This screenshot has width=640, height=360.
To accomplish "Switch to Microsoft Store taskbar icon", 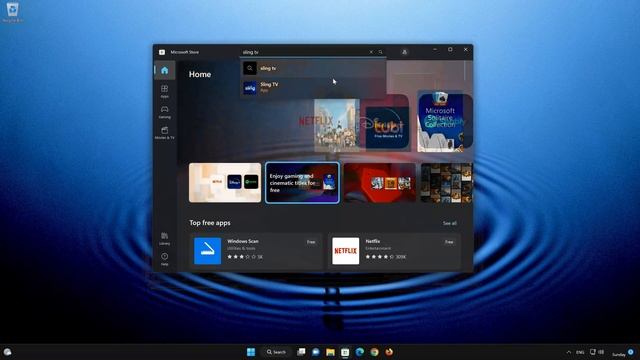I will pyautogui.click(x=345, y=352).
